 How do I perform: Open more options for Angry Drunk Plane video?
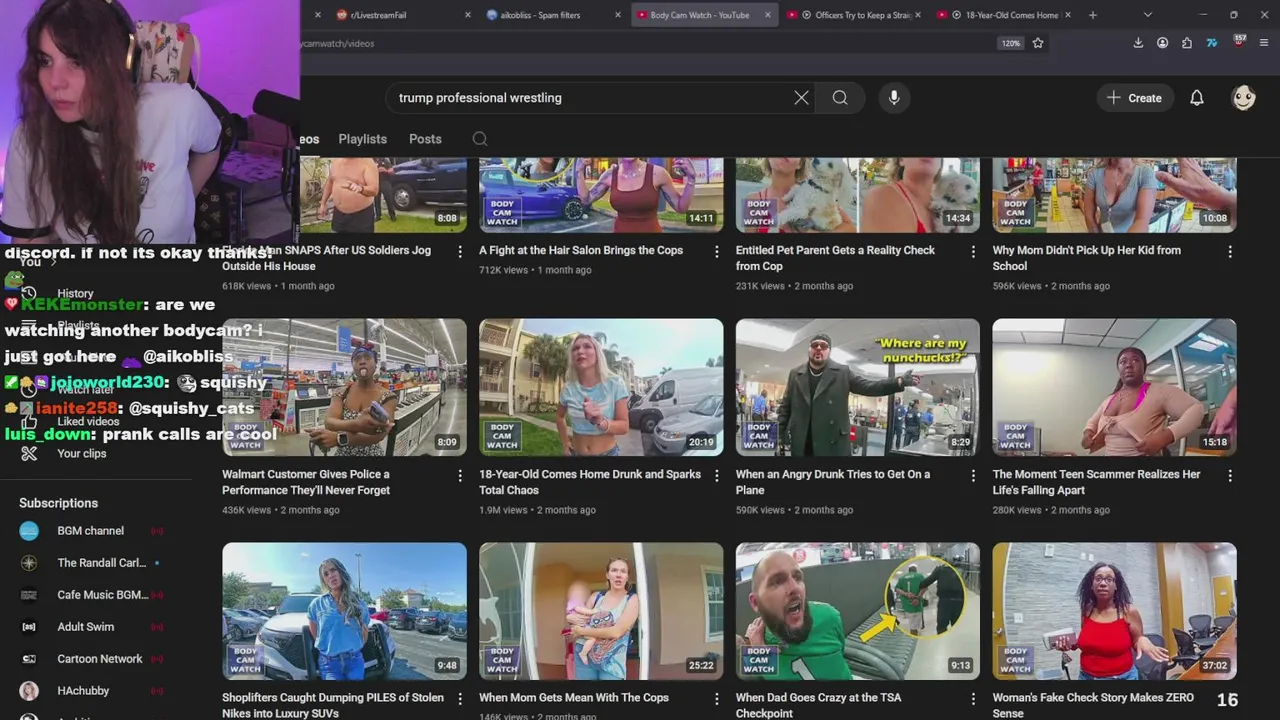click(x=973, y=476)
